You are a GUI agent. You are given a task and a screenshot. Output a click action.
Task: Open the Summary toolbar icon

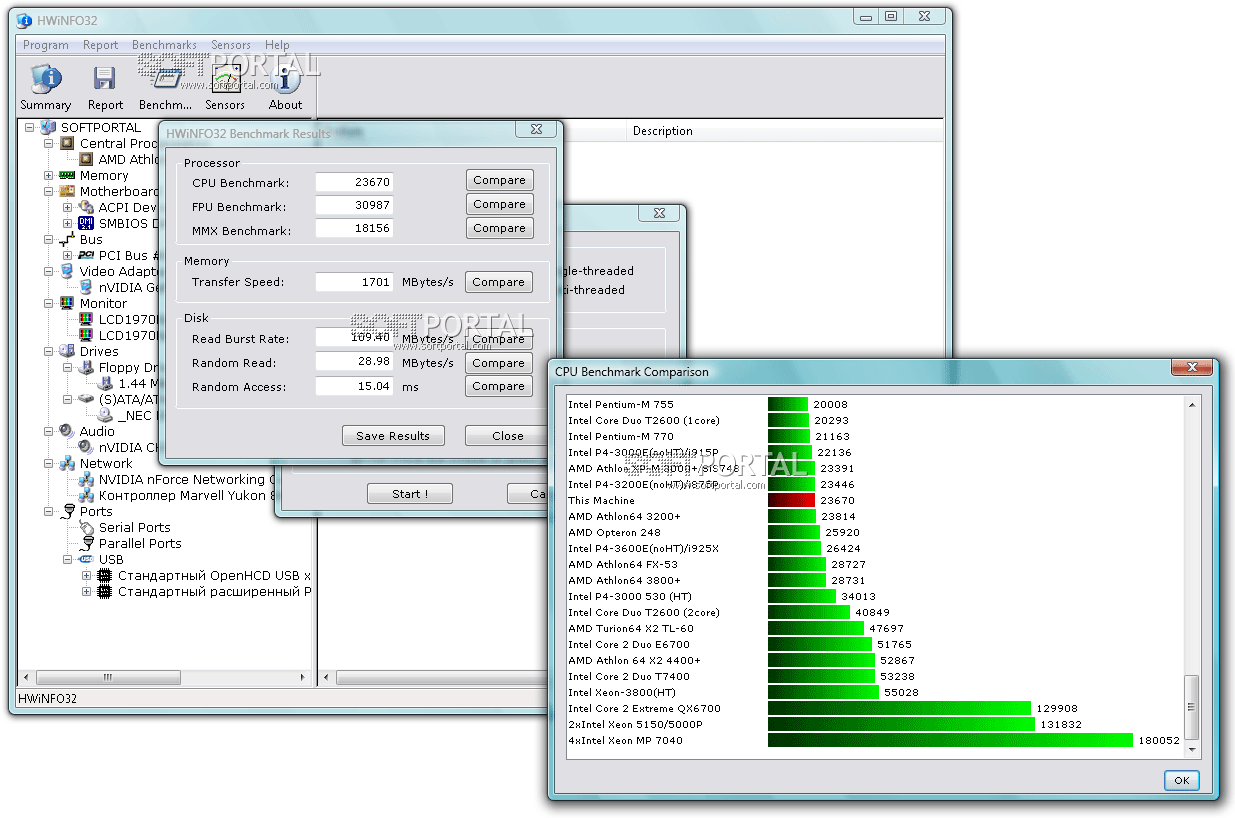(45, 80)
